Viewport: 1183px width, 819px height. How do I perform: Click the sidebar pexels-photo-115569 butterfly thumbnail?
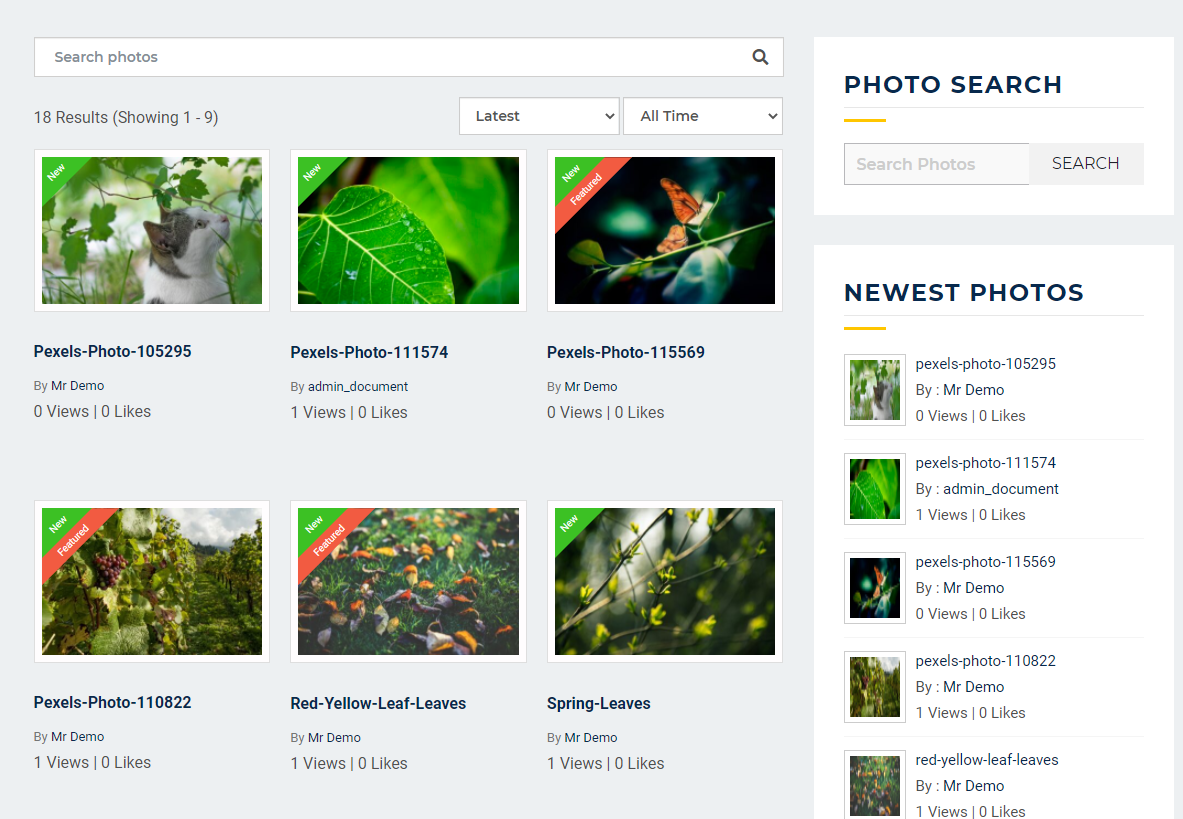[x=874, y=587]
